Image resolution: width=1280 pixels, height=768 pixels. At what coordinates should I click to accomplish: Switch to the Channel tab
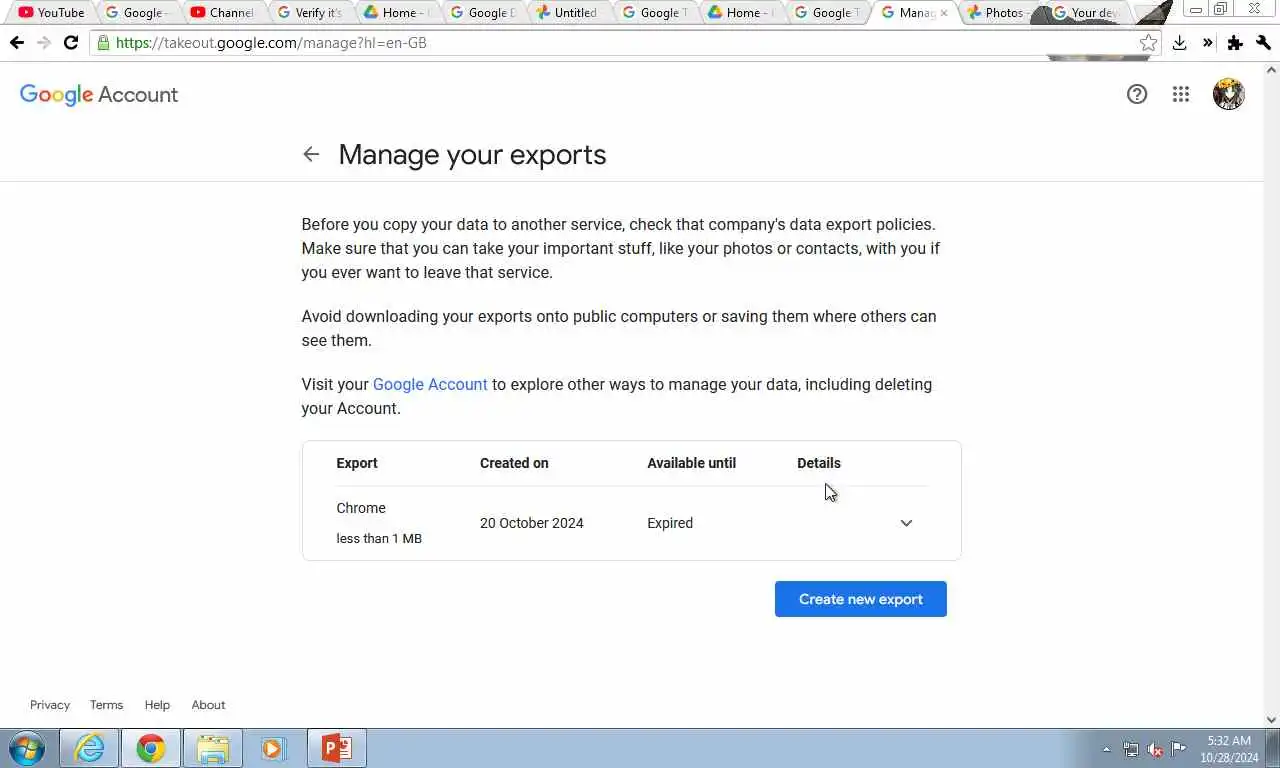pyautogui.click(x=222, y=13)
